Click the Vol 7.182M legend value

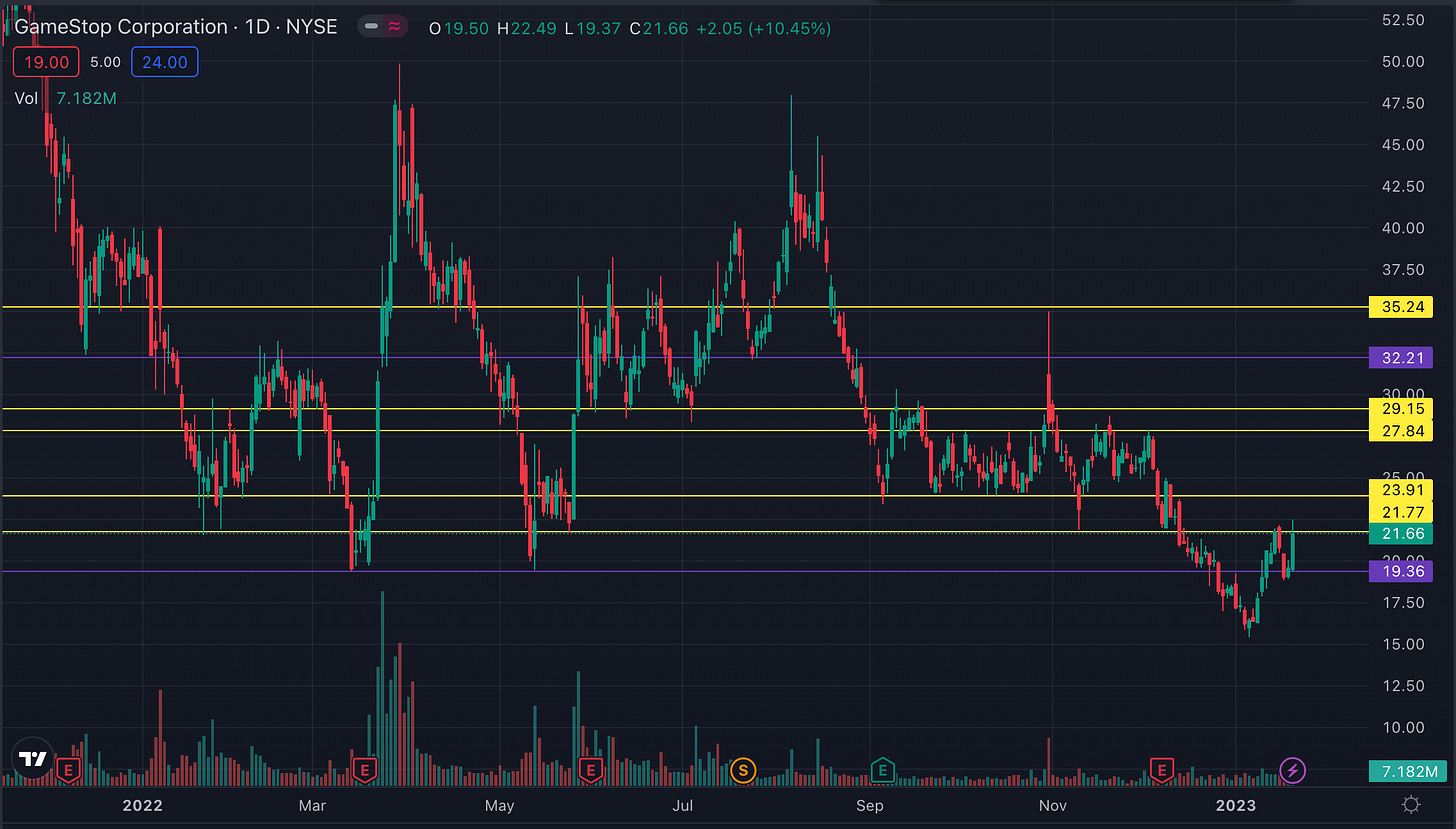88,99
